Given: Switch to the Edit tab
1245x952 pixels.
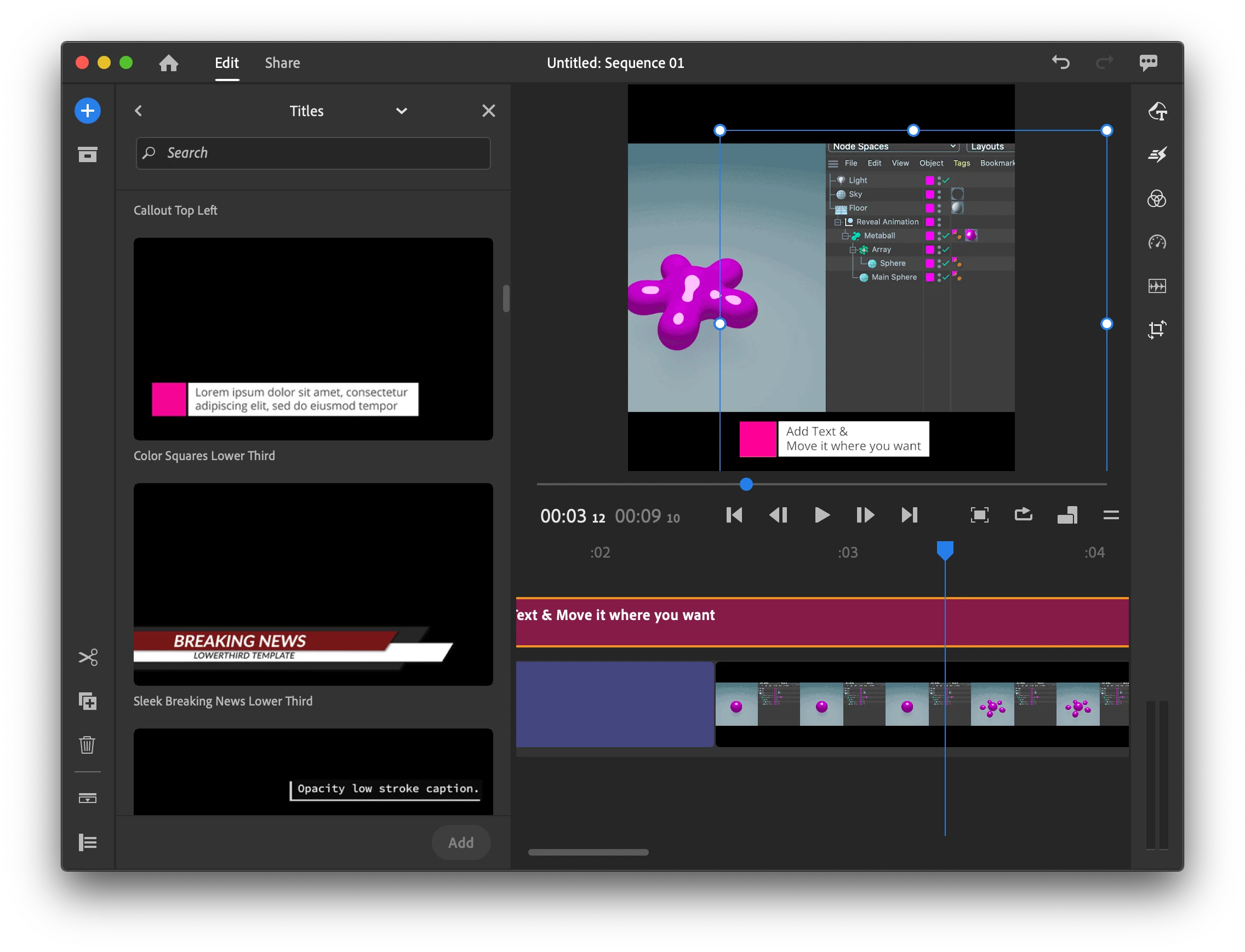Looking at the screenshot, I should point(227,63).
